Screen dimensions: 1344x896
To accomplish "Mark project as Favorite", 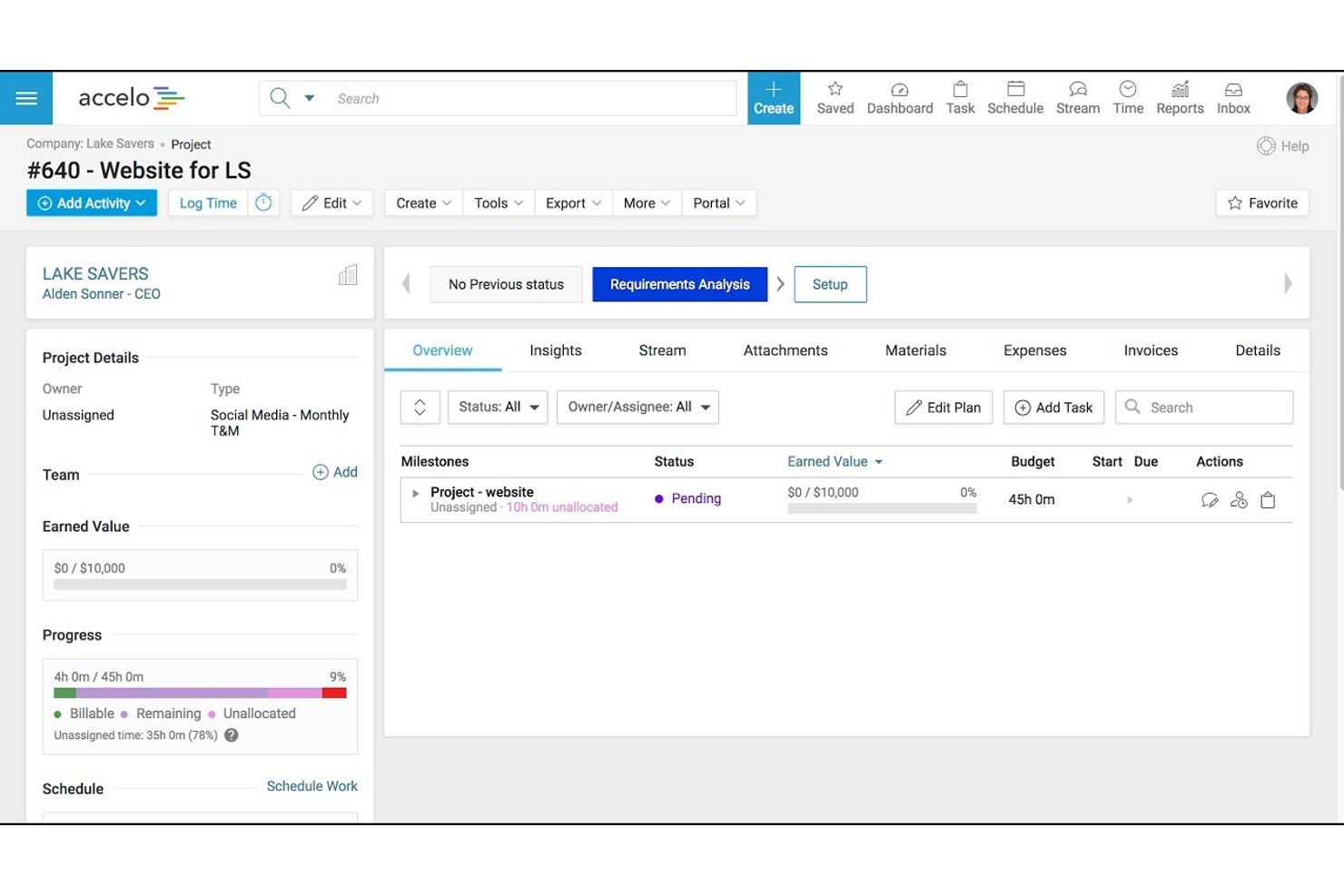I will tap(1262, 203).
